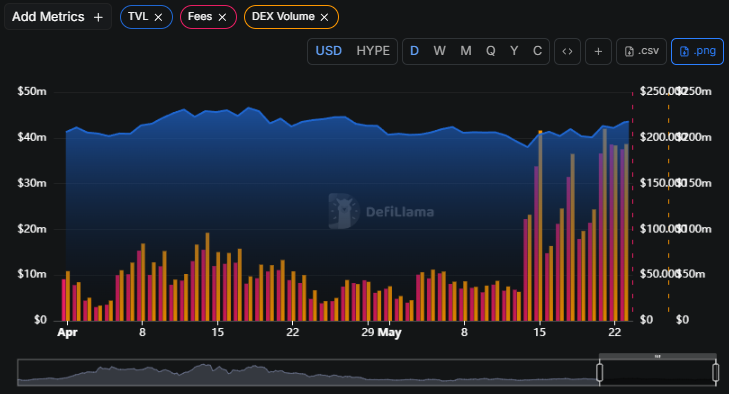Screen dimensions: 729x394
Task: Set chart interval to yearly (Y)
Action: tap(514, 51)
